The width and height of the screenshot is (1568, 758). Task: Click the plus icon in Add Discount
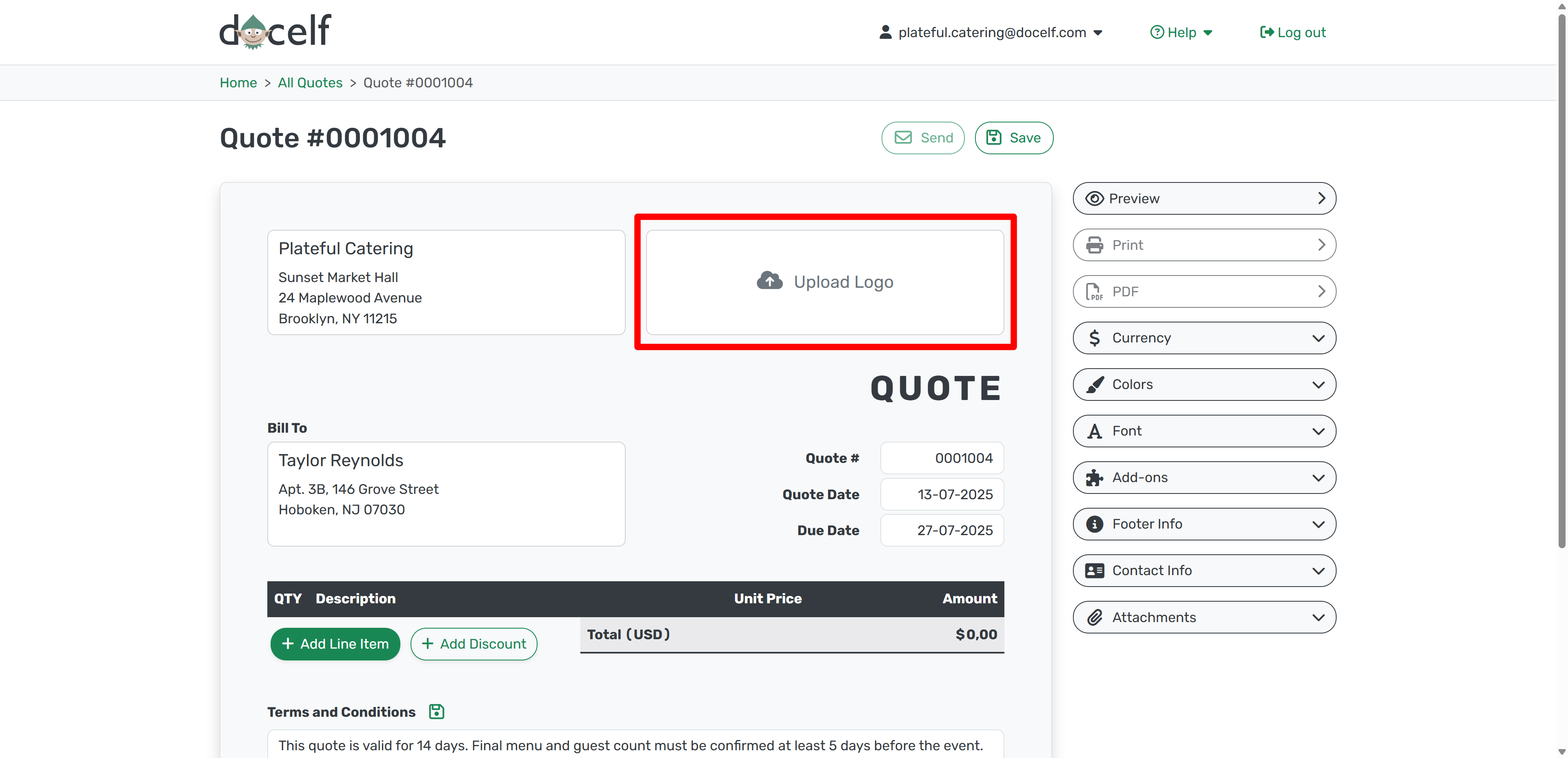427,644
